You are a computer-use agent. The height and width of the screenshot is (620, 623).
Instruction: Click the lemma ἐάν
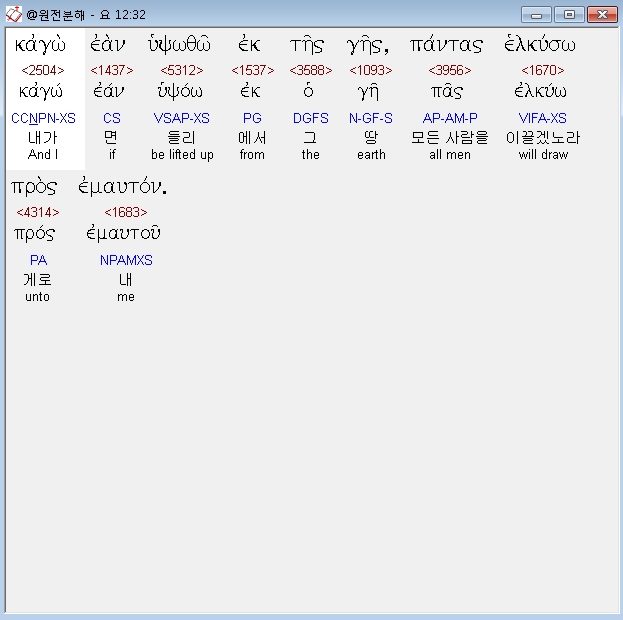108,91
